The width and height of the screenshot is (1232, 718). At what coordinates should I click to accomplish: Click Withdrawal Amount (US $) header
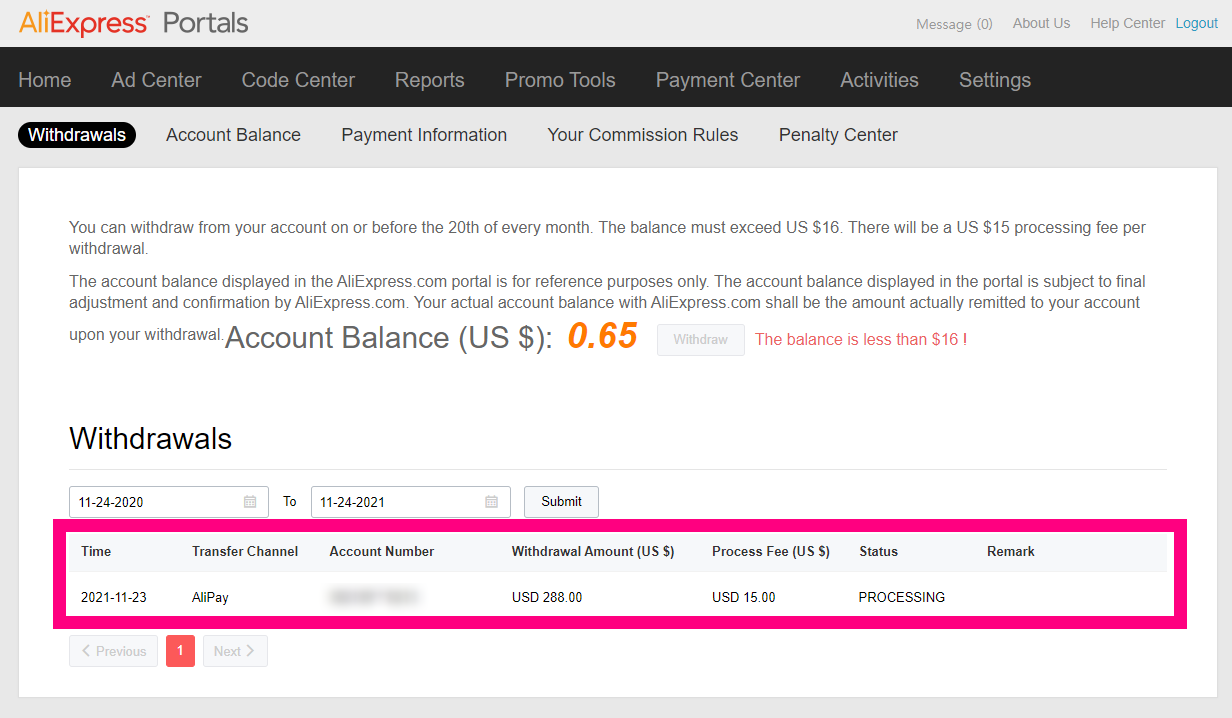(593, 552)
